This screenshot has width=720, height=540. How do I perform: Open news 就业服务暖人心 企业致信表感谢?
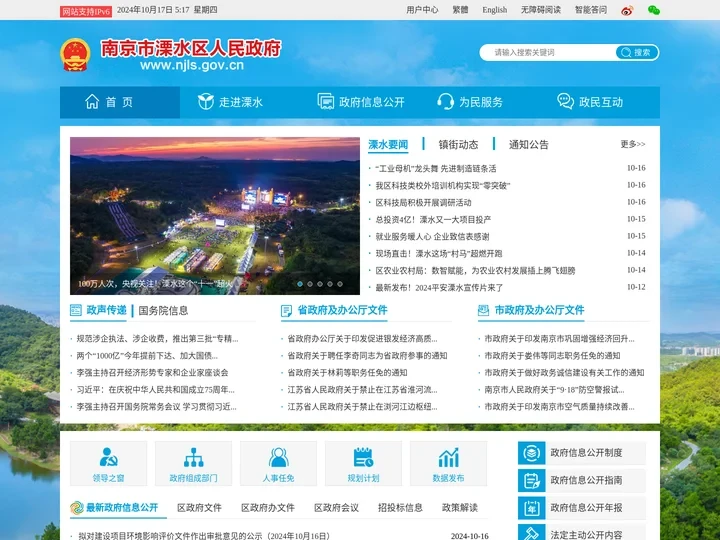432,236
